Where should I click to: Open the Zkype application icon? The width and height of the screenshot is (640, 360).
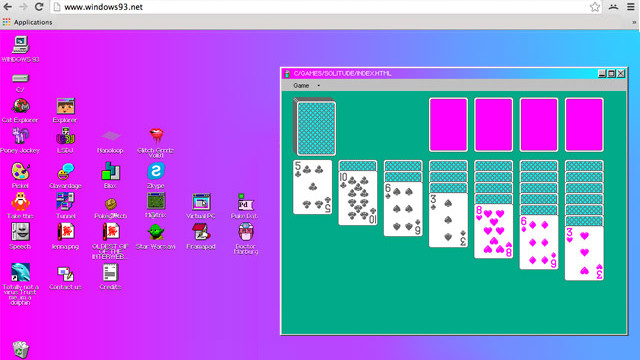(156, 171)
